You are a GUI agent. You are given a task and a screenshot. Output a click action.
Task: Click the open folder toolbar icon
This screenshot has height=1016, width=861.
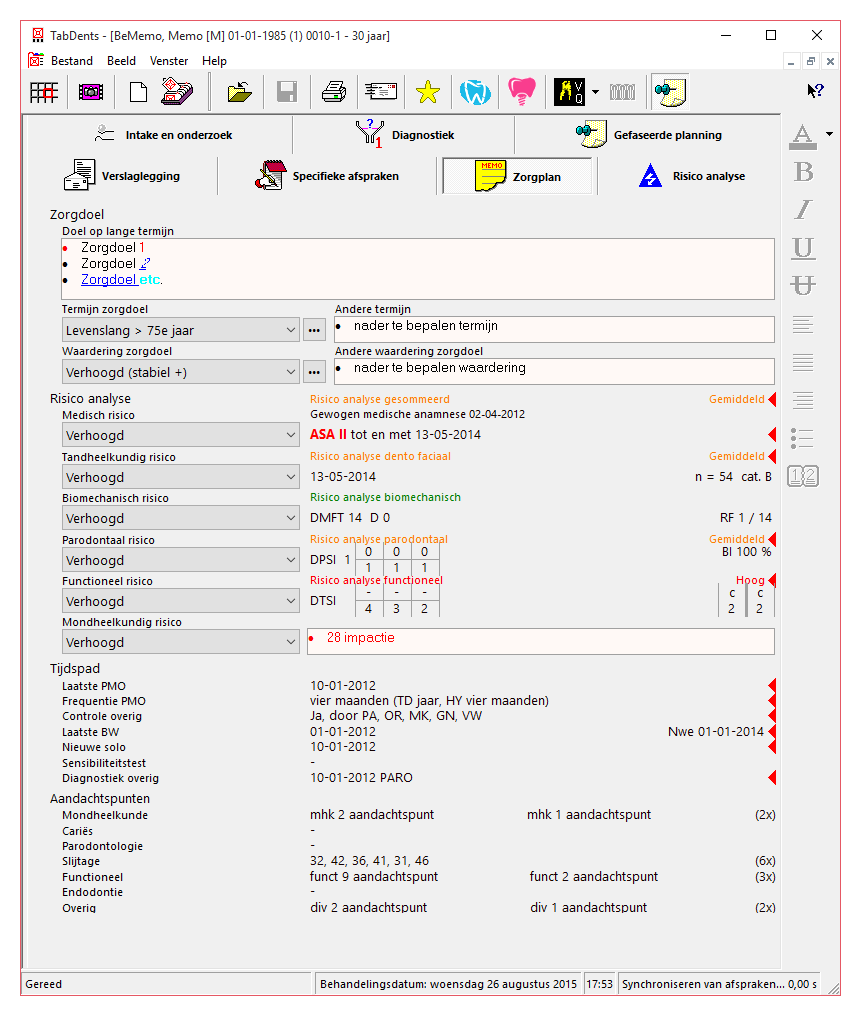[239, 92]
